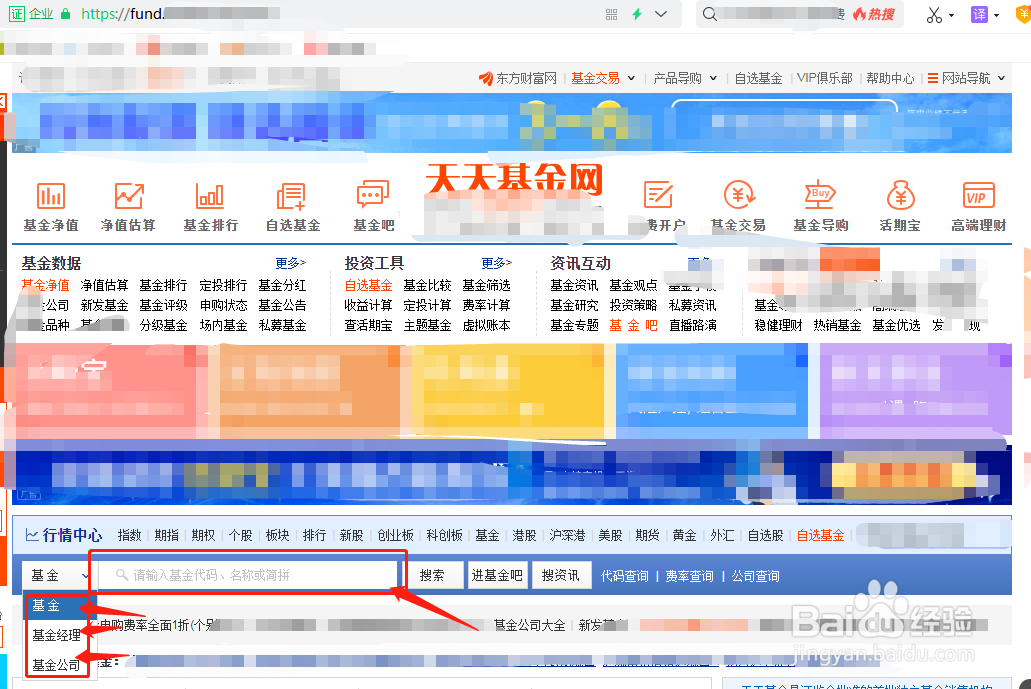Open the 基金导购 Buy icon
Image resolution: width=1031 pixels, height=689 pixels.
tap(820, 195)
